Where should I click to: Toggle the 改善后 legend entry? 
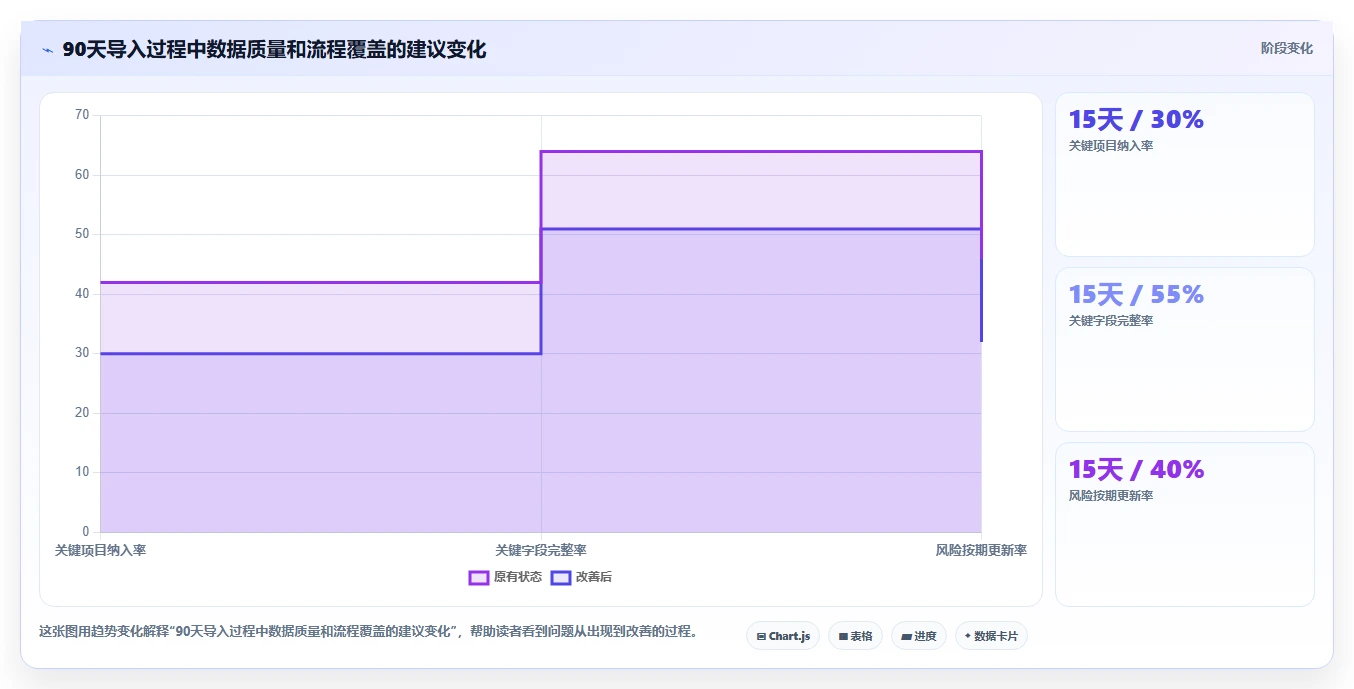[581, 577]
